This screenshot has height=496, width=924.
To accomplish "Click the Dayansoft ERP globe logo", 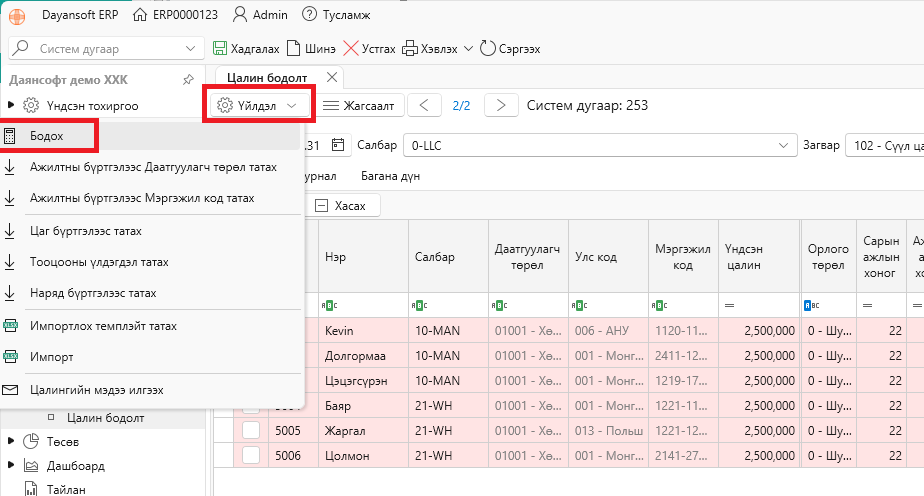I will point(17,16).
